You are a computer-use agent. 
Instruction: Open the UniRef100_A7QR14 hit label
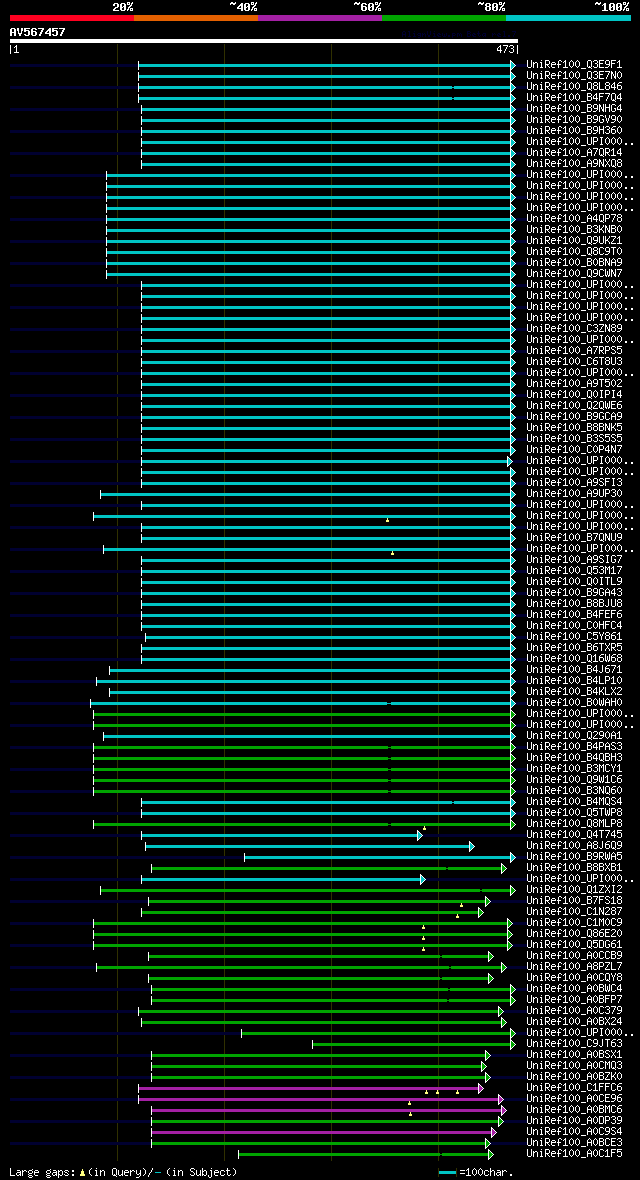click(x=574, y=153)
